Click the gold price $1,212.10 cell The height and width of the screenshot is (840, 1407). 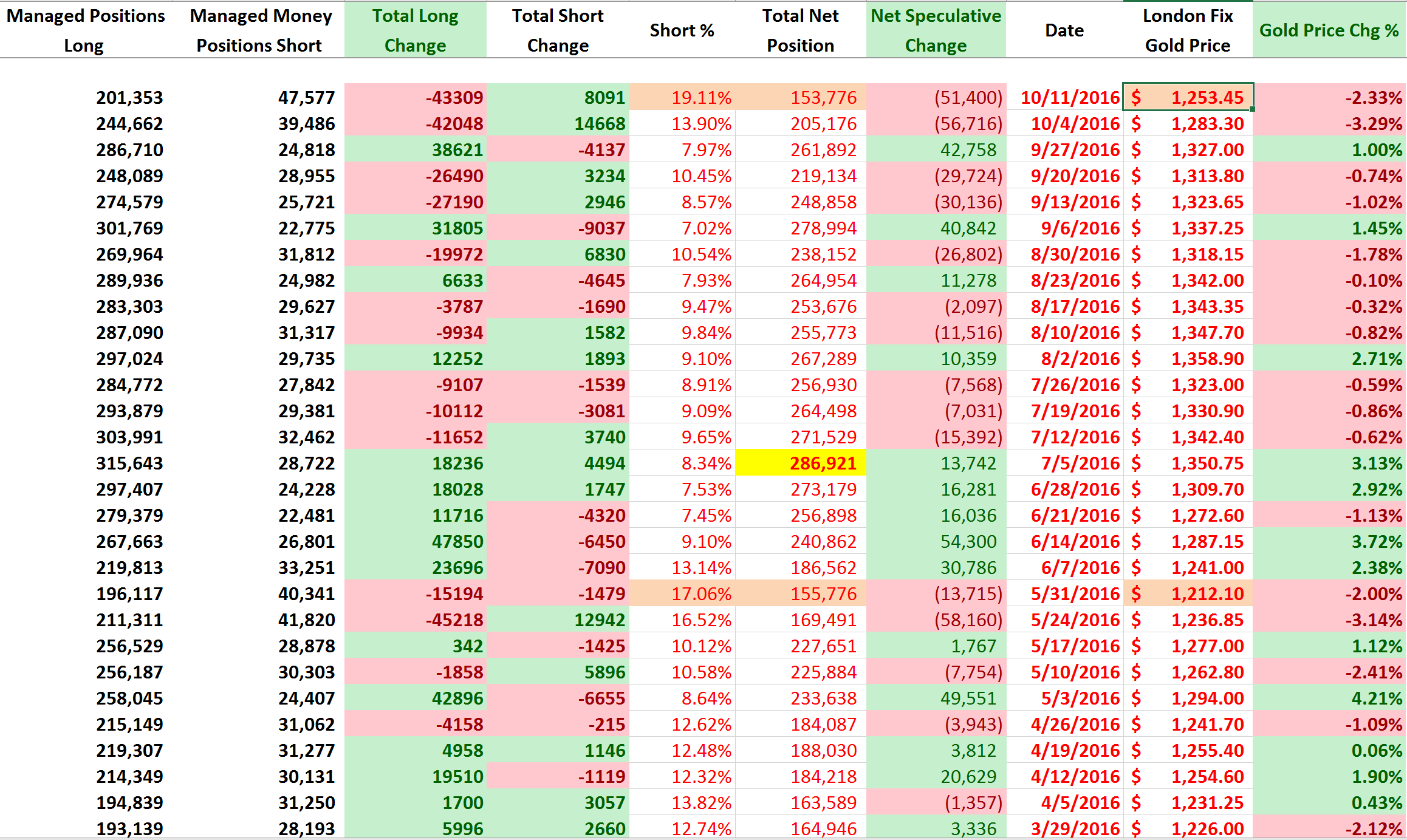pyautogui.click(x=1187, y=593)
